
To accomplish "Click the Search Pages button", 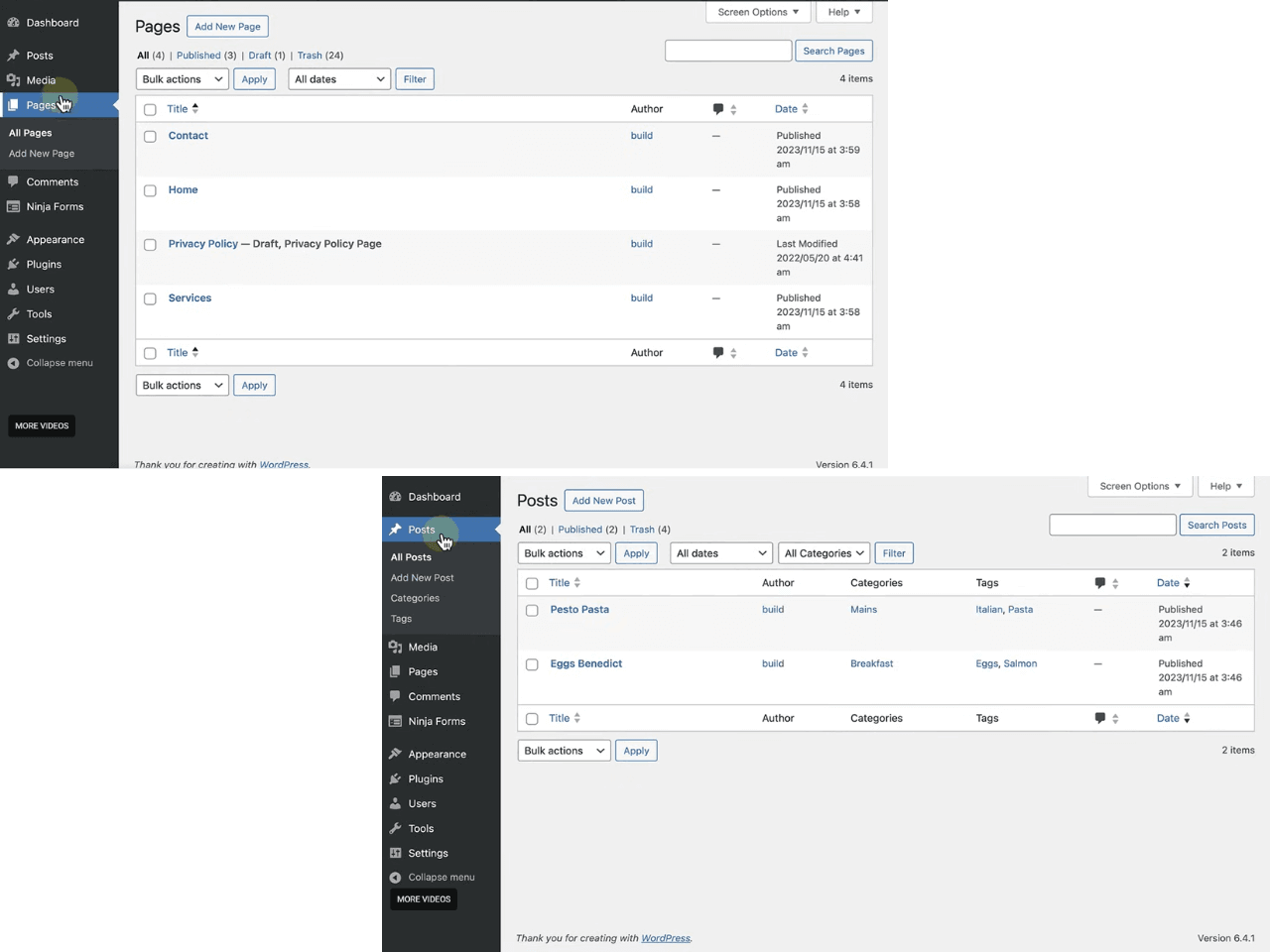I will pos(834,51).
